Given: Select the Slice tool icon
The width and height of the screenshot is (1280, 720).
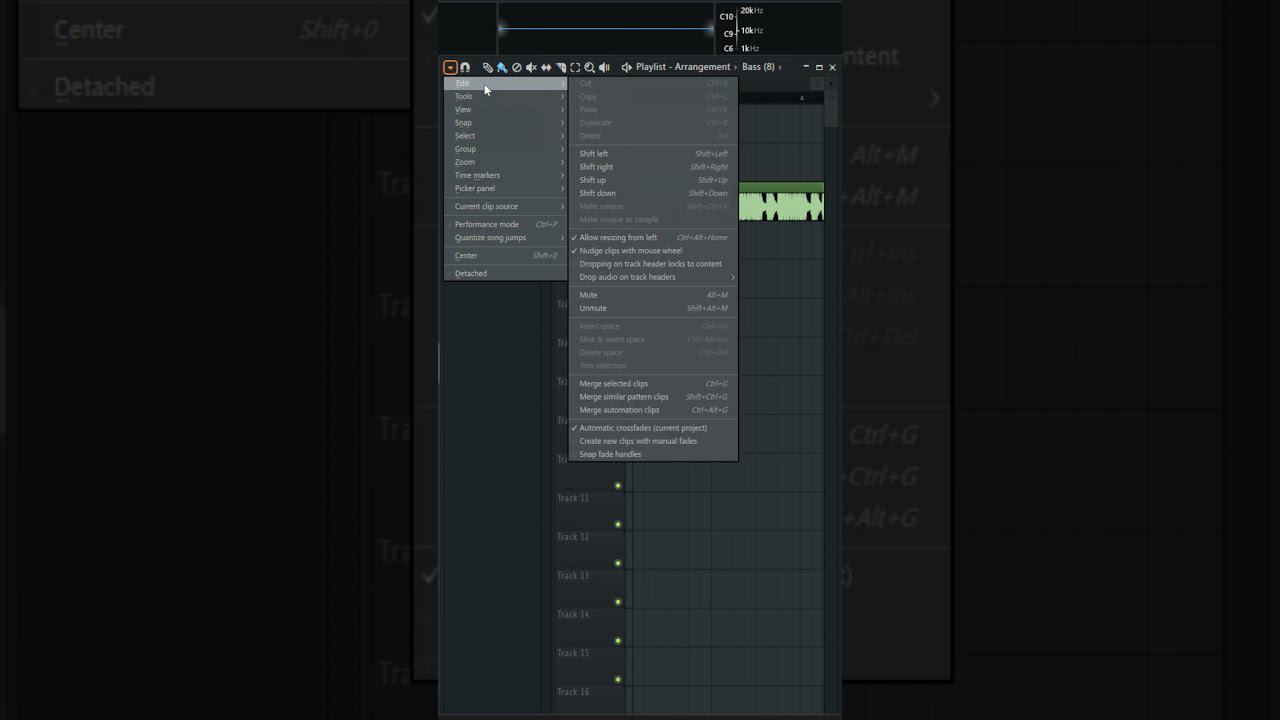Looking at the screenshot, I should click(x=560, y=67).
